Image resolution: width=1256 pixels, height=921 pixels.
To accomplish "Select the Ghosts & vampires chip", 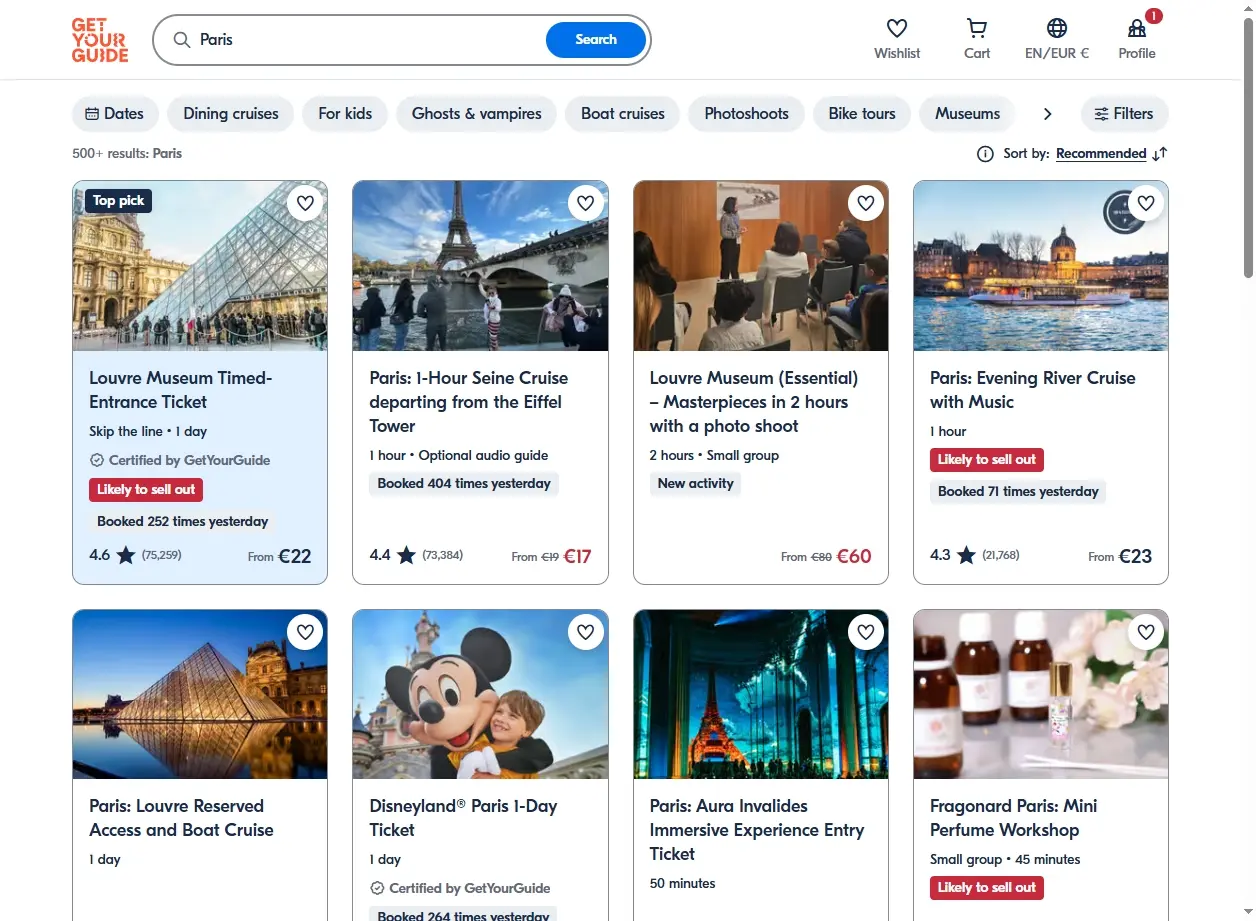I will tap(477, 114).
